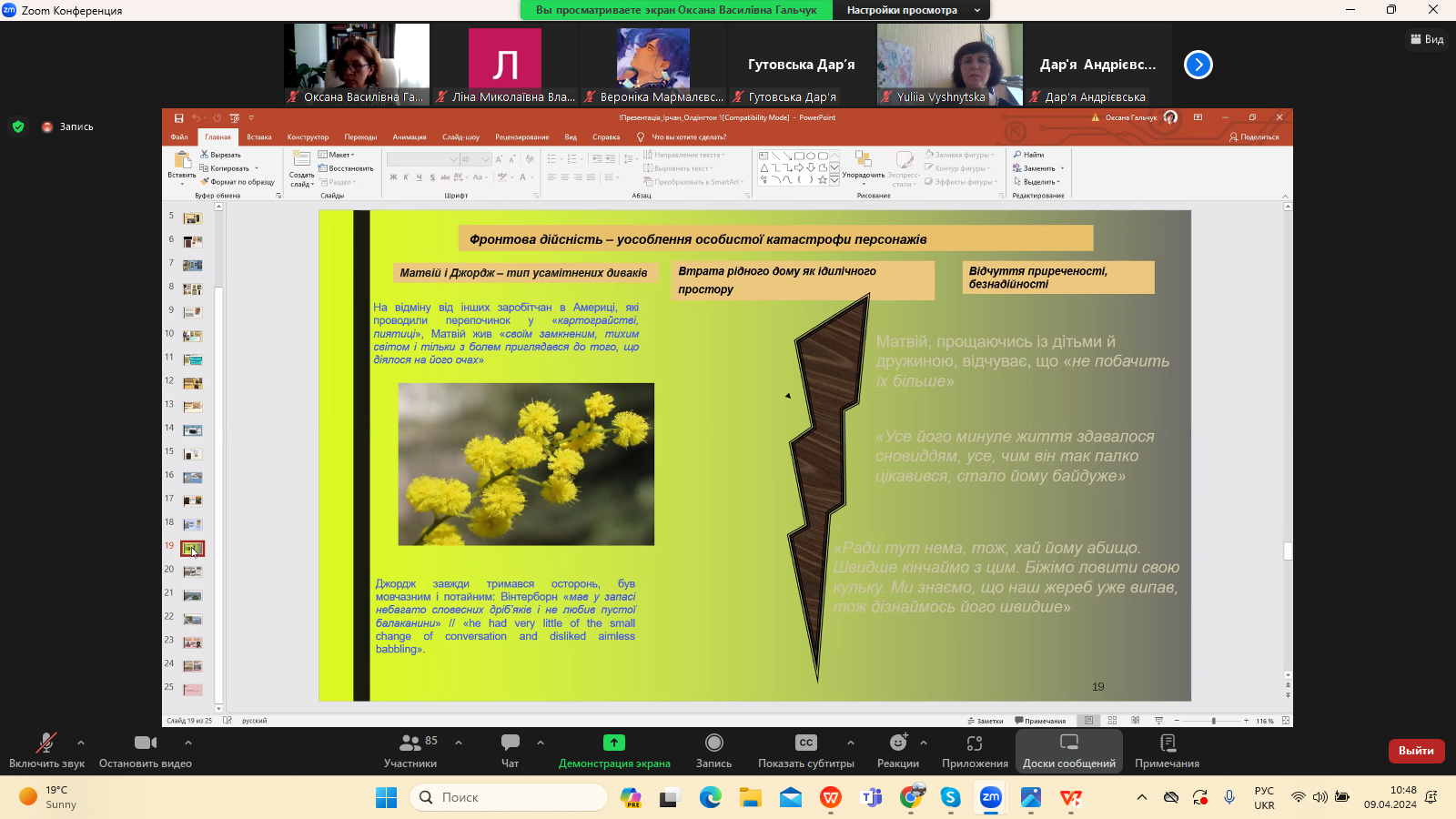
Task: Open the Zoom Chat panel icon
Action: coord(510,743)
